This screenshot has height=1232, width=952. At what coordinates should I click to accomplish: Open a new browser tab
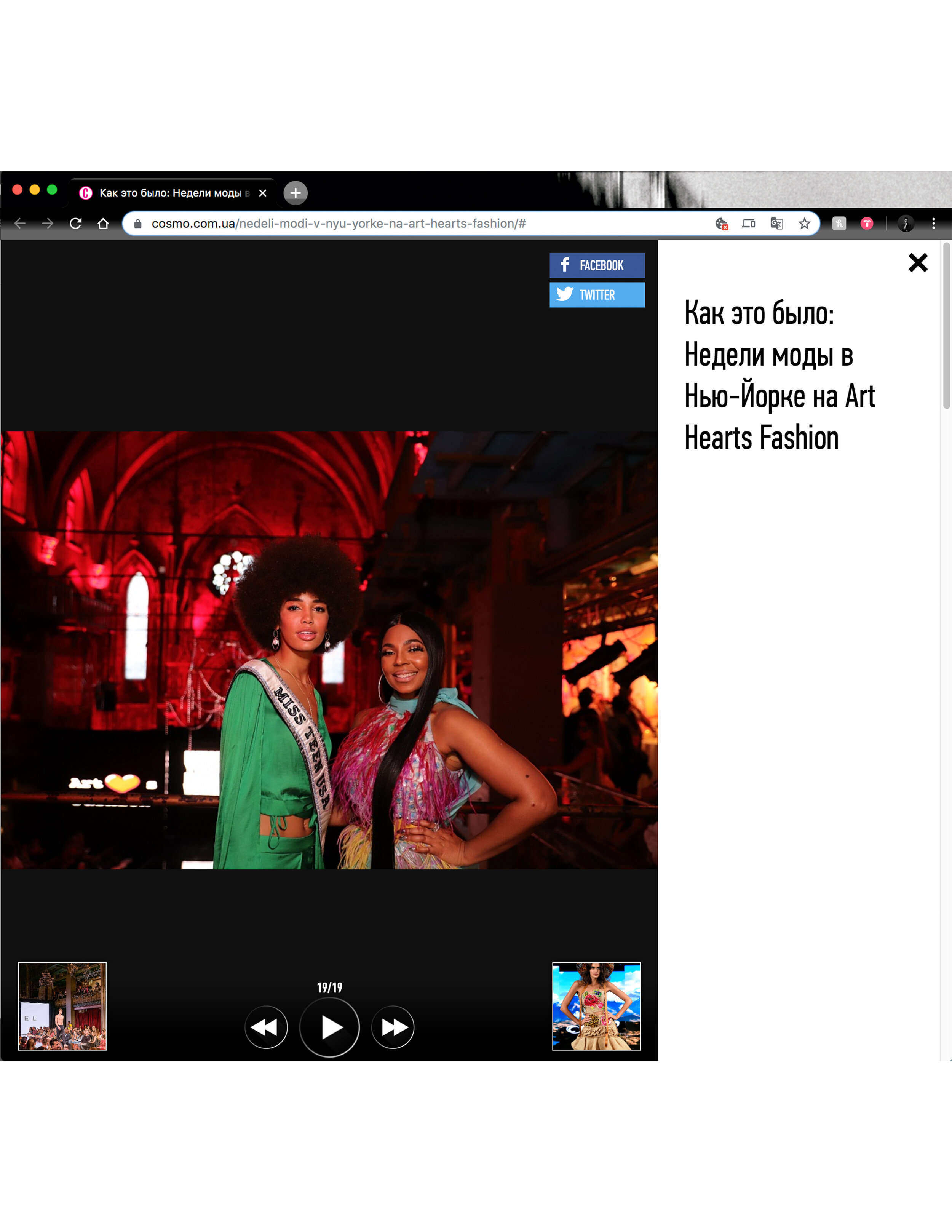[296, 193]
